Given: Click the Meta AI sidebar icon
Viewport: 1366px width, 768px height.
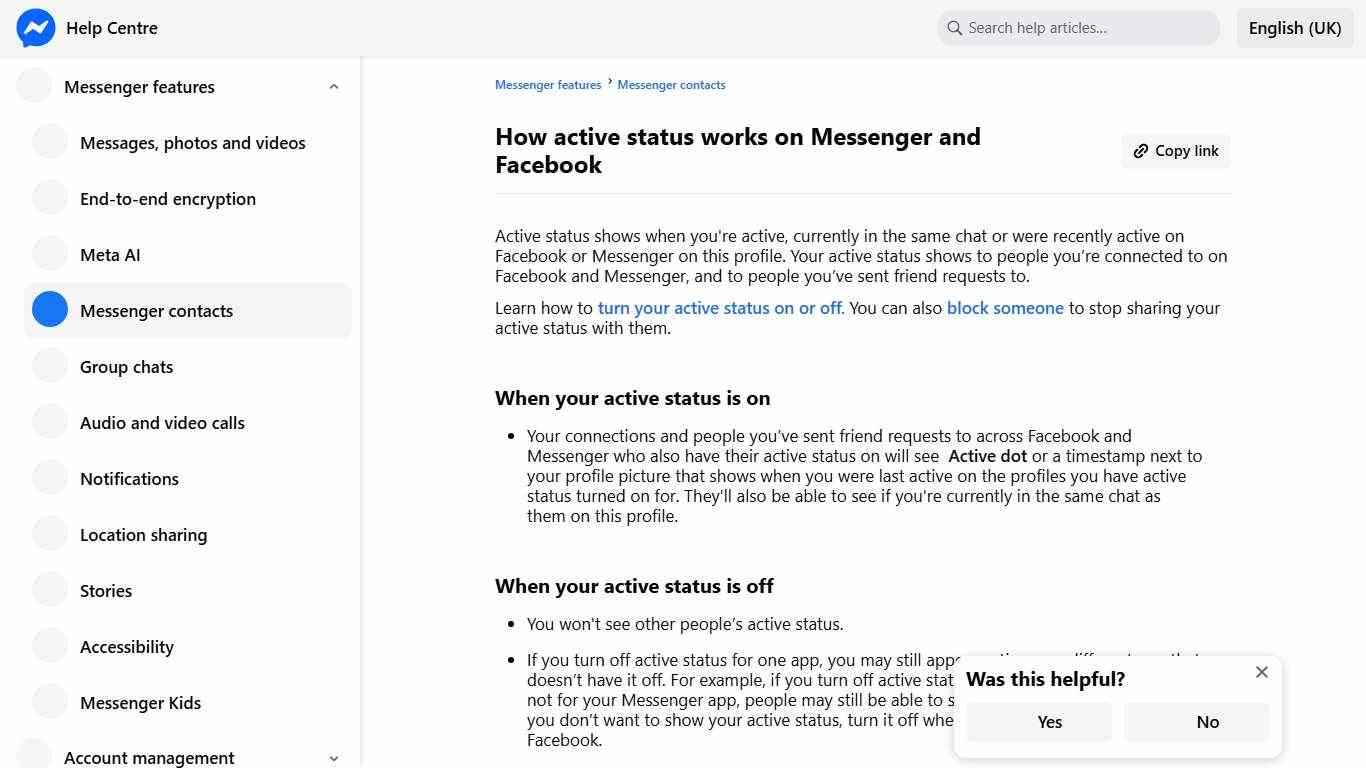Looking at the screenshot, I should [50, 253].
